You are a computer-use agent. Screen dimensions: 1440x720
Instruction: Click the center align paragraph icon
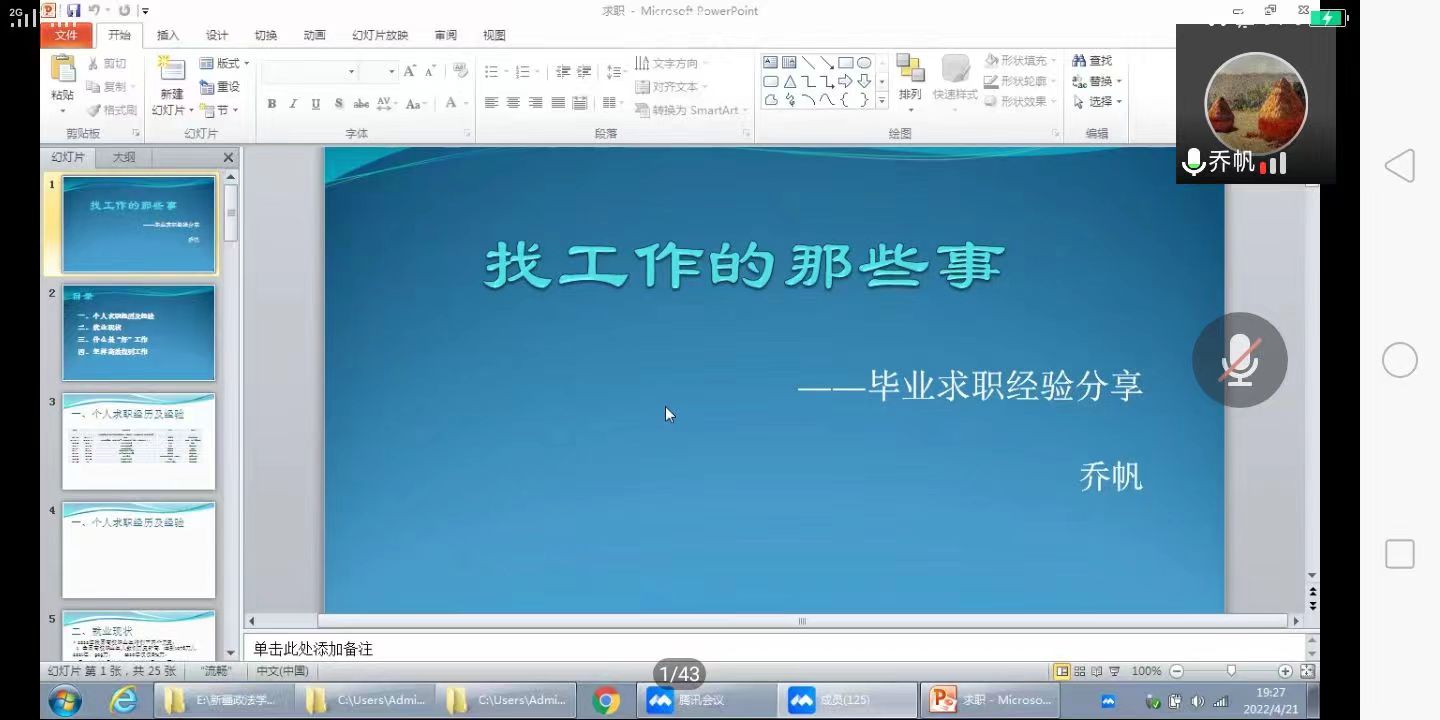513,103
